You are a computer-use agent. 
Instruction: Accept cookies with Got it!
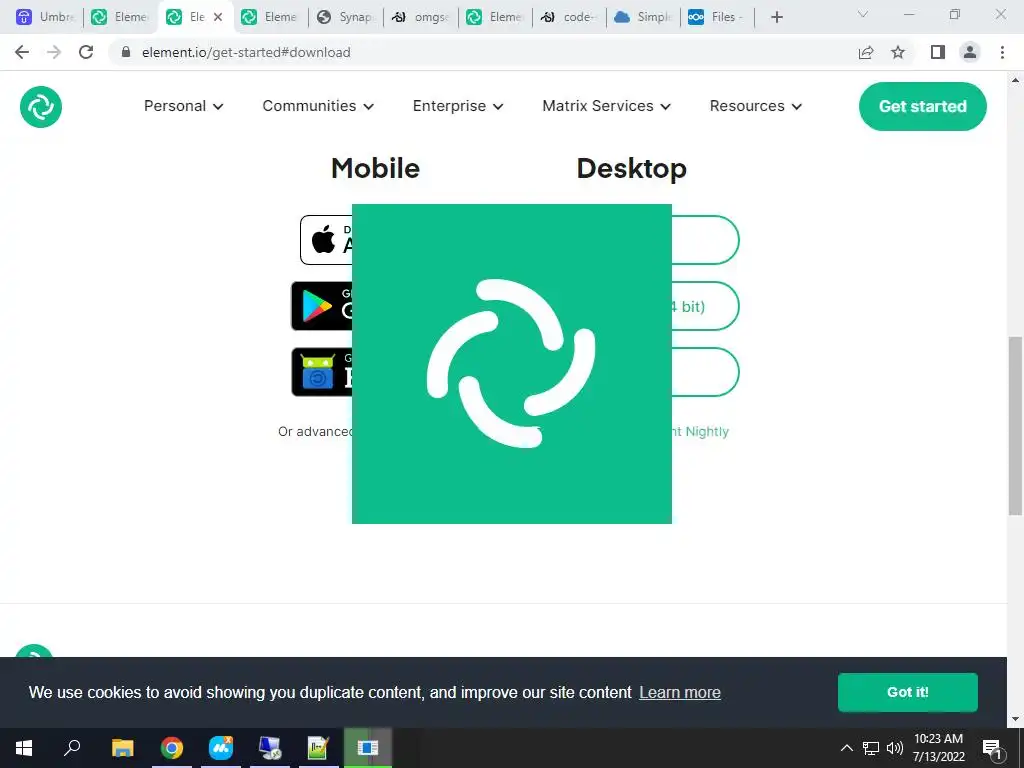(907, 692)
